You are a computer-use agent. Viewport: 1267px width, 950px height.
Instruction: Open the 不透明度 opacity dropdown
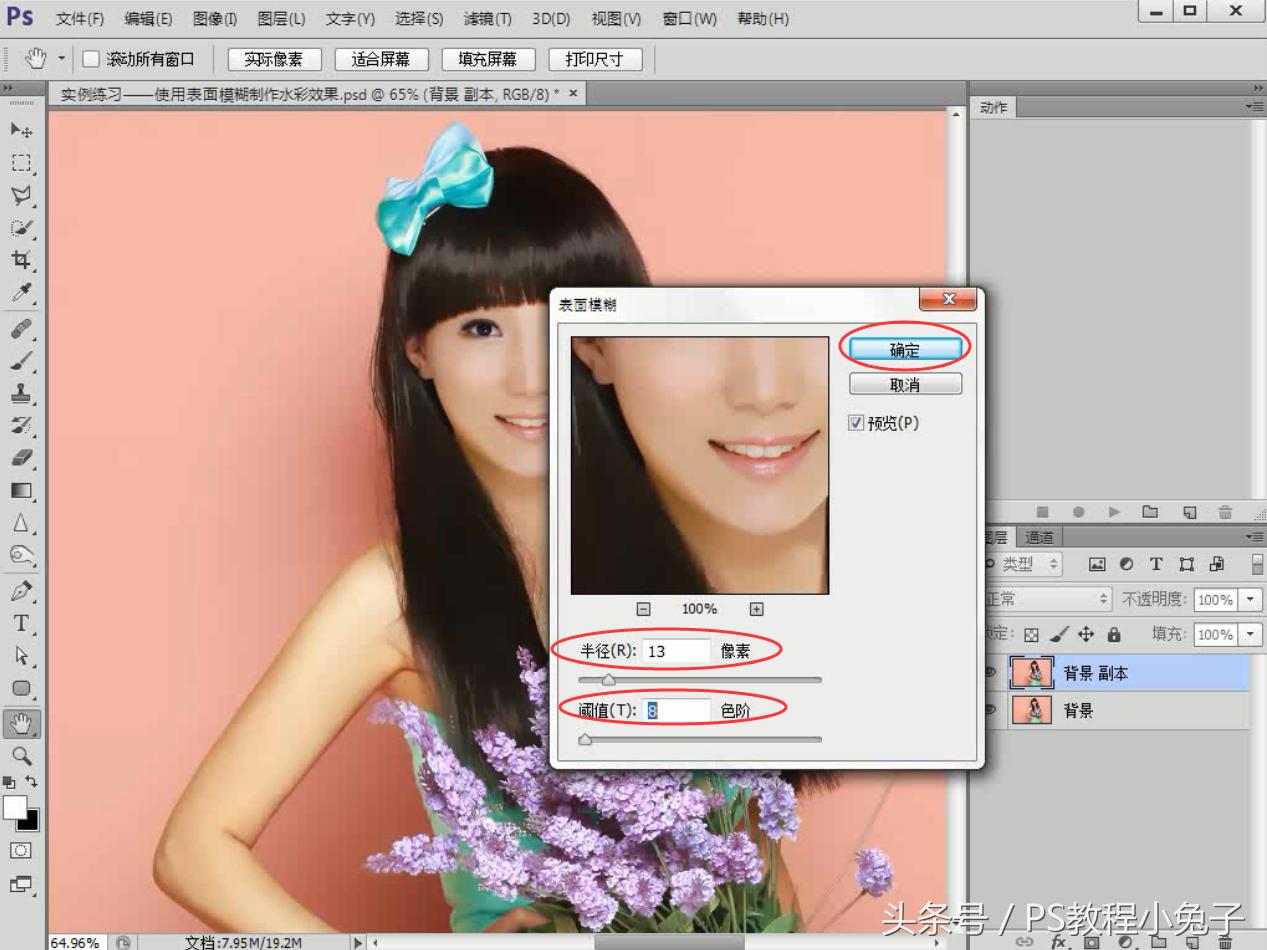(x=1251, y=600)
